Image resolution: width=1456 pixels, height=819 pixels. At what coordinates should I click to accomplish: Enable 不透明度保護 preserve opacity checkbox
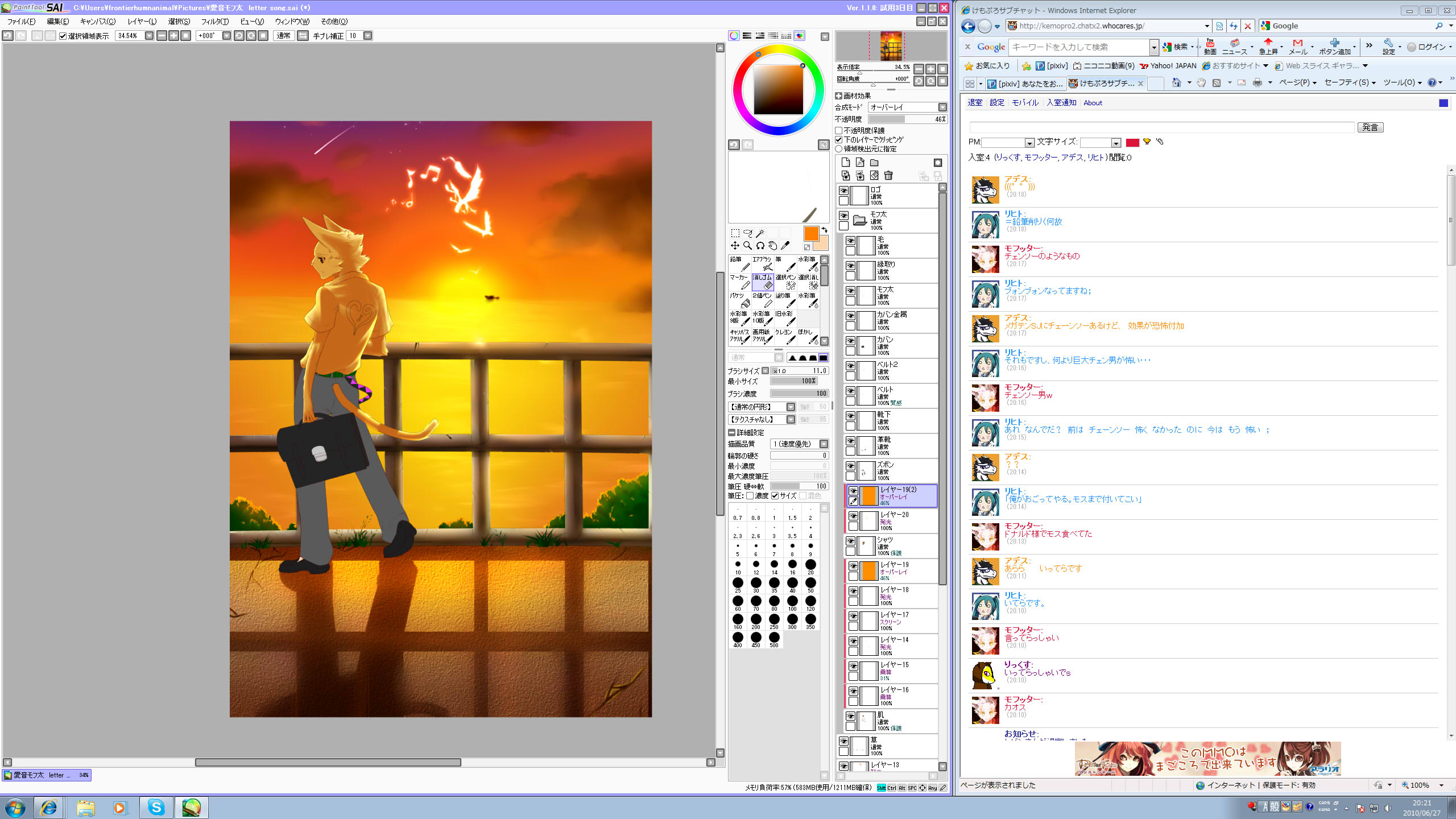point(839,130)
